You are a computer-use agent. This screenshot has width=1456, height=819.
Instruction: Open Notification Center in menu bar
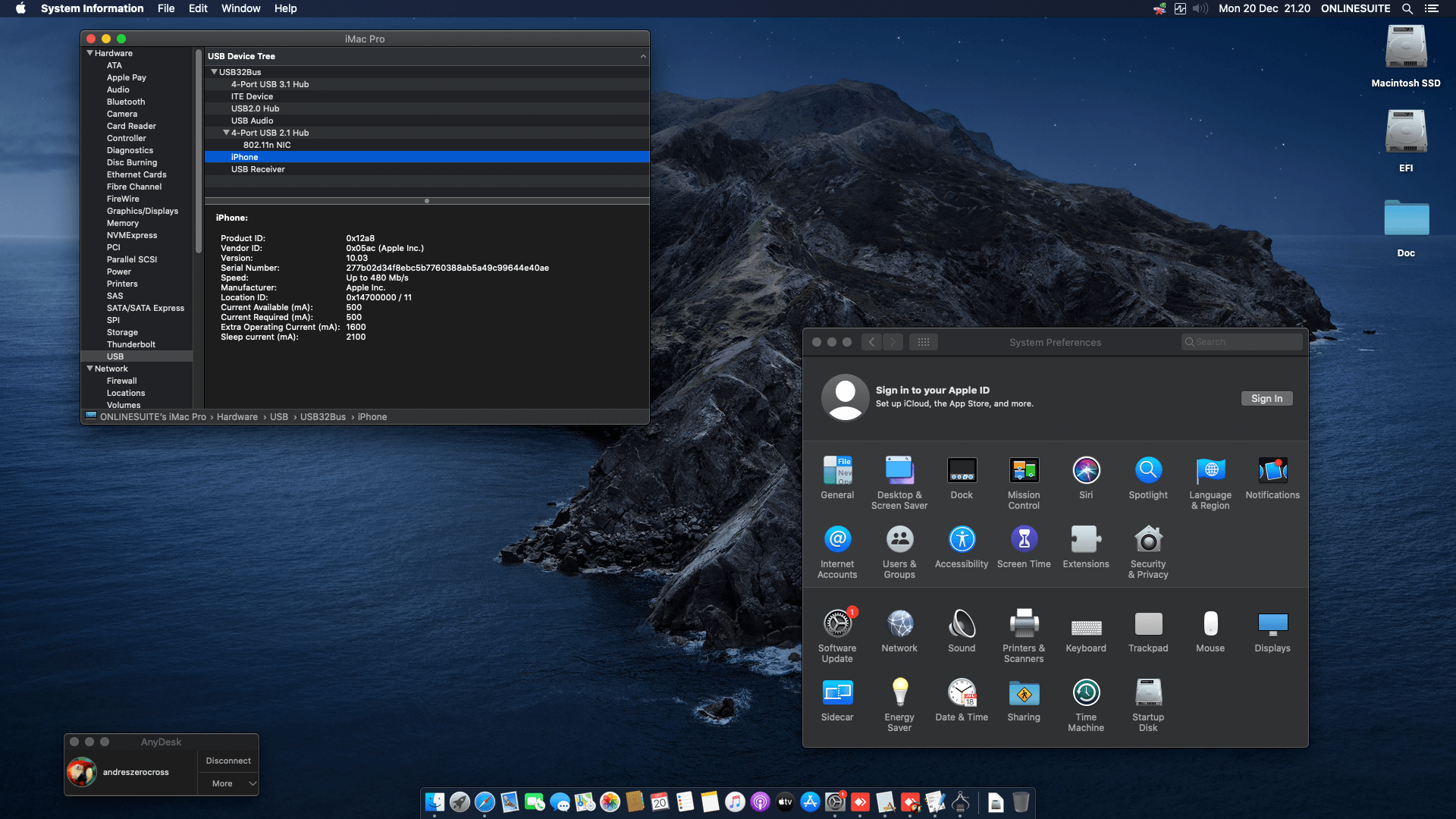(x=1432, y=8)
